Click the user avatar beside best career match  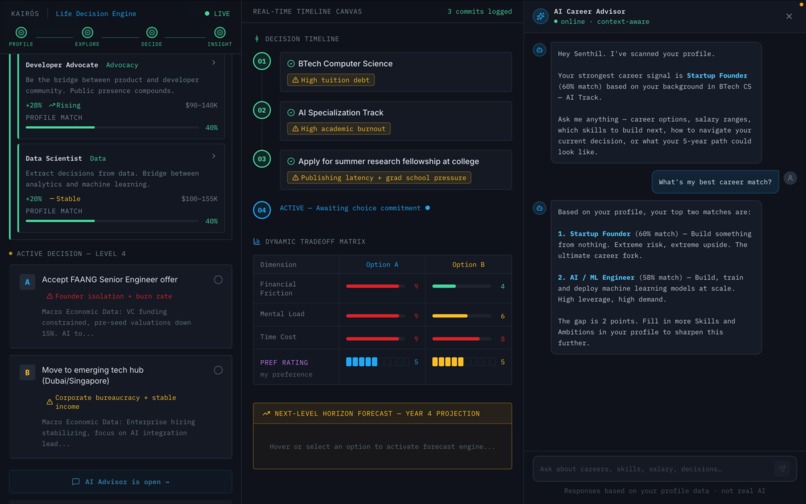tap(790, 178)
